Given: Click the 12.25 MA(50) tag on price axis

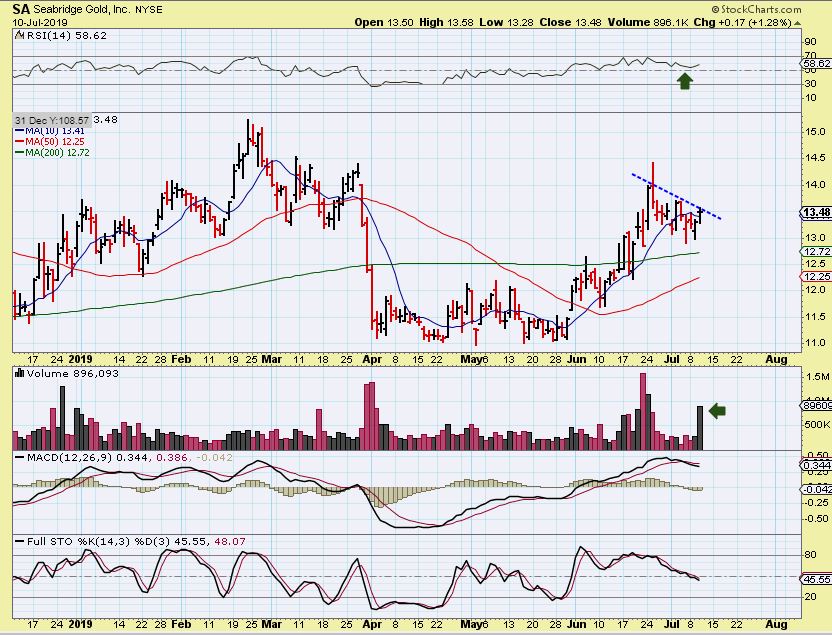Looking at the screenshot, I should pos(816,276).
